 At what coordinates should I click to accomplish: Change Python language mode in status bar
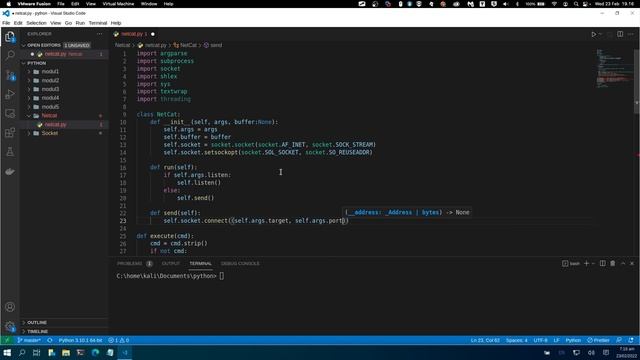click(573, 340)
